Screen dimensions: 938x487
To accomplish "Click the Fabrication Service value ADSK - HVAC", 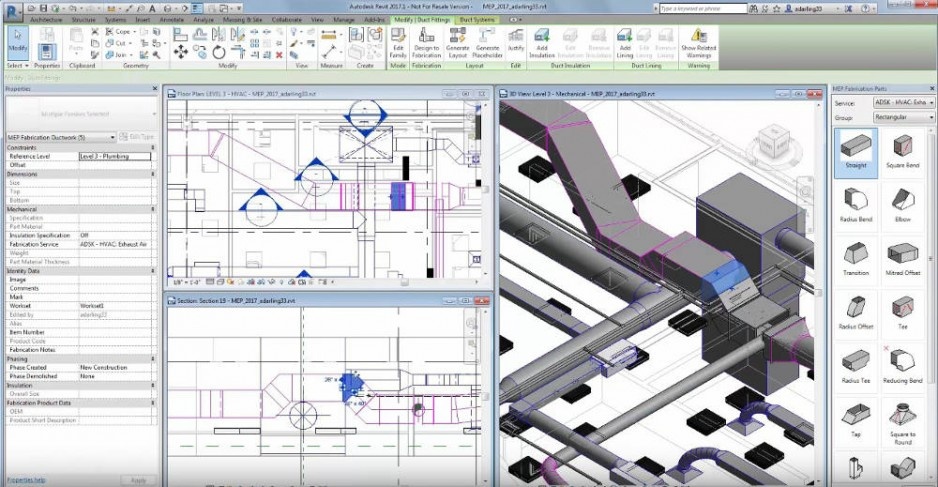I will (115, 244).
